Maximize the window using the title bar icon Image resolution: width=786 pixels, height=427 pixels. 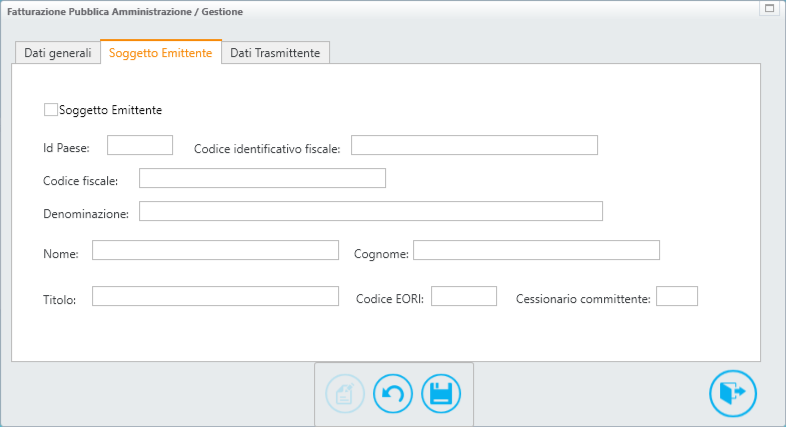770,9
